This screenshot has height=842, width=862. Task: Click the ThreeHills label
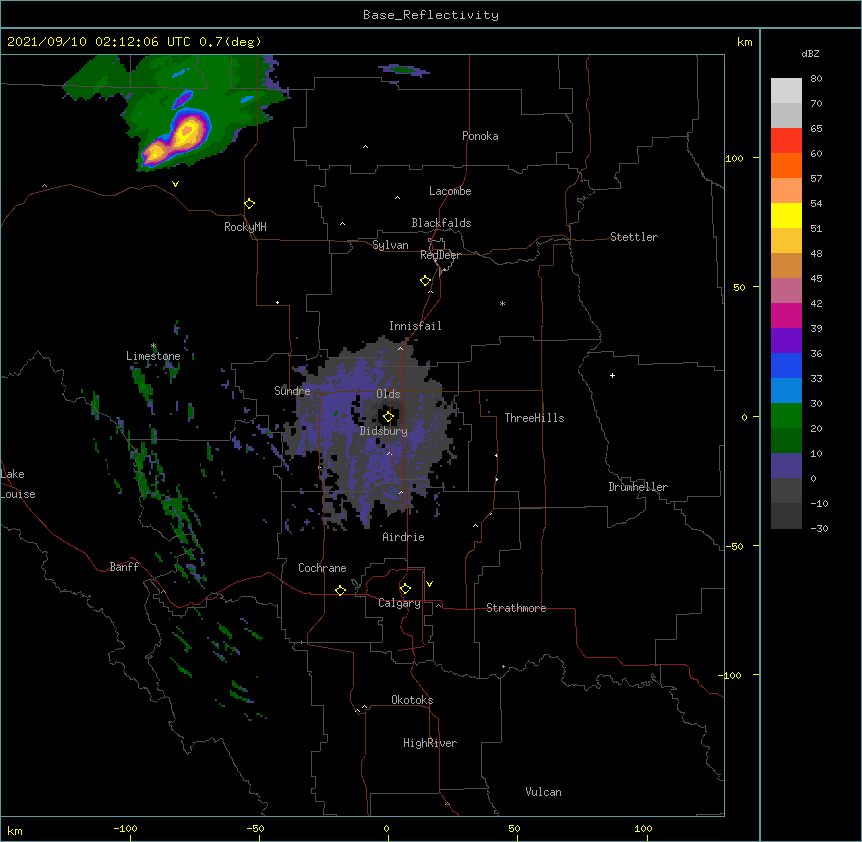tap(534, 418)
